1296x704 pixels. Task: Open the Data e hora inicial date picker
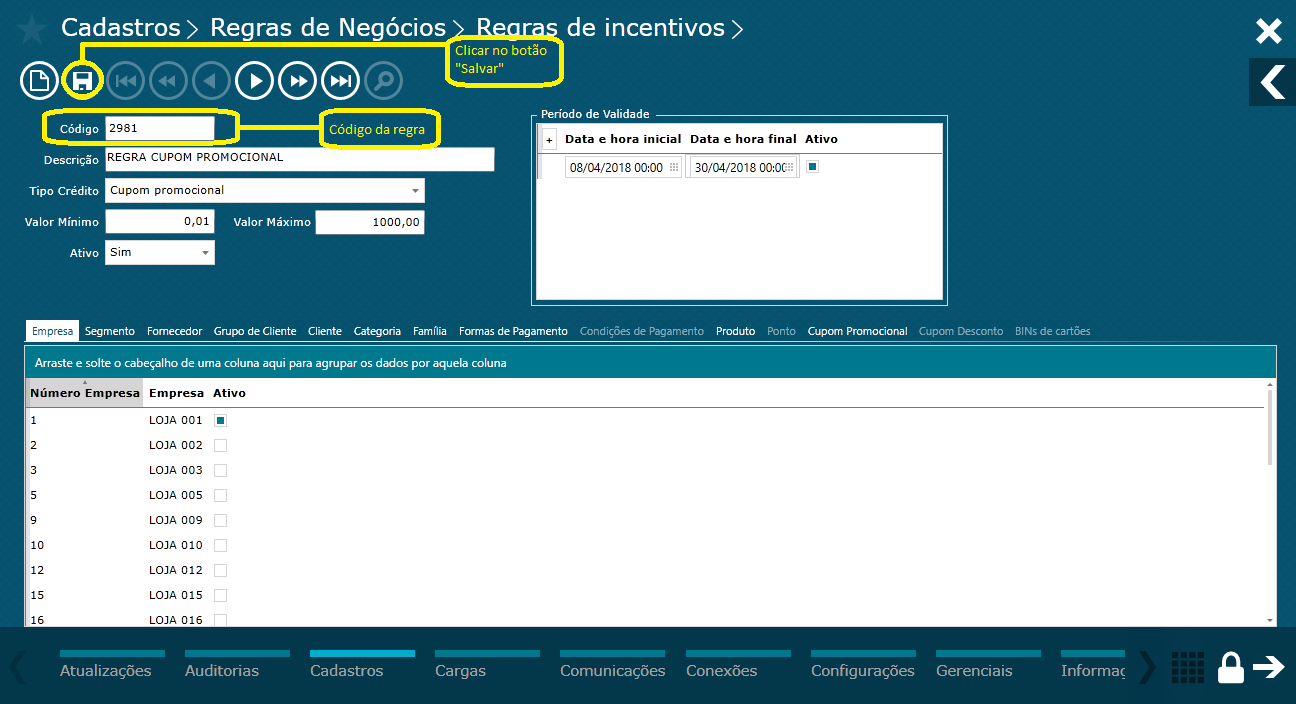[x=674, y=166]
